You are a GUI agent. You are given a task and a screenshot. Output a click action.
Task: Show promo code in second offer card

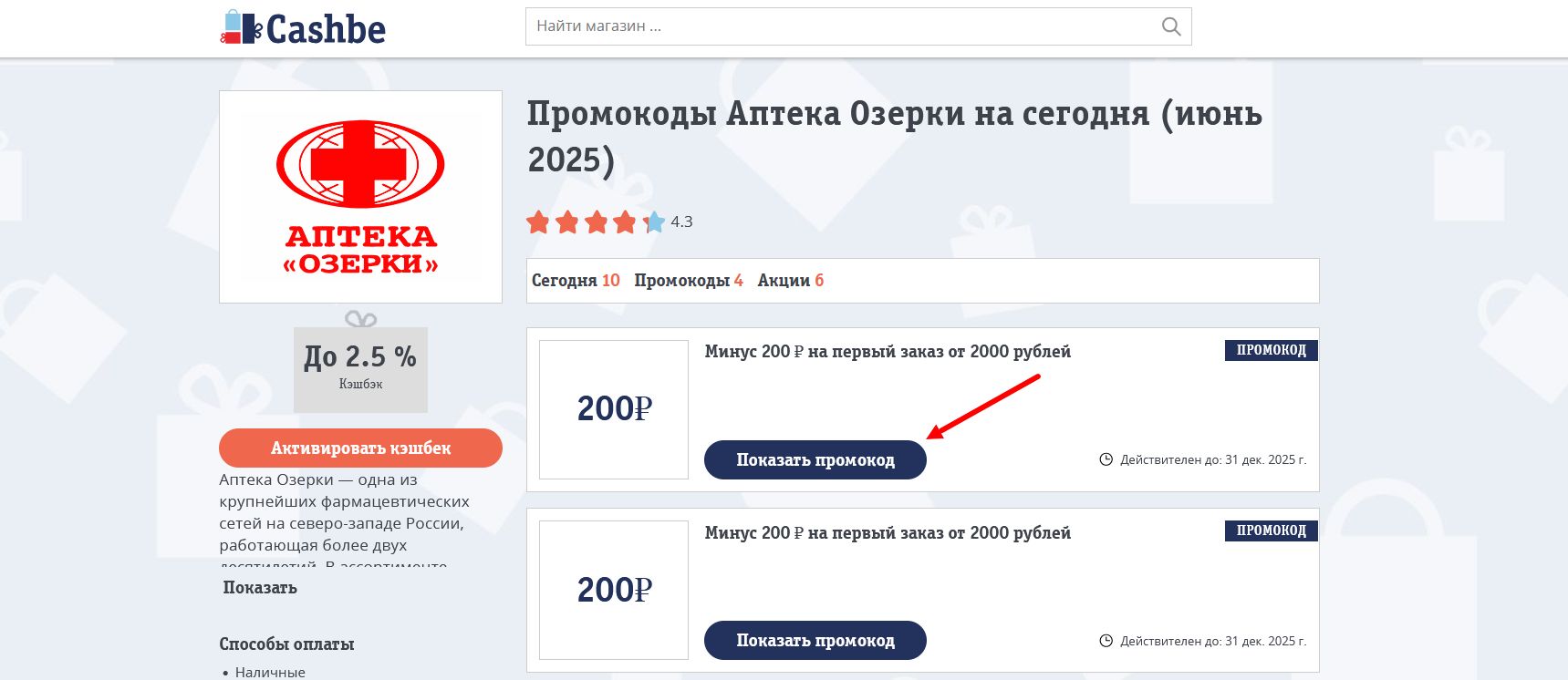point(815,641)
